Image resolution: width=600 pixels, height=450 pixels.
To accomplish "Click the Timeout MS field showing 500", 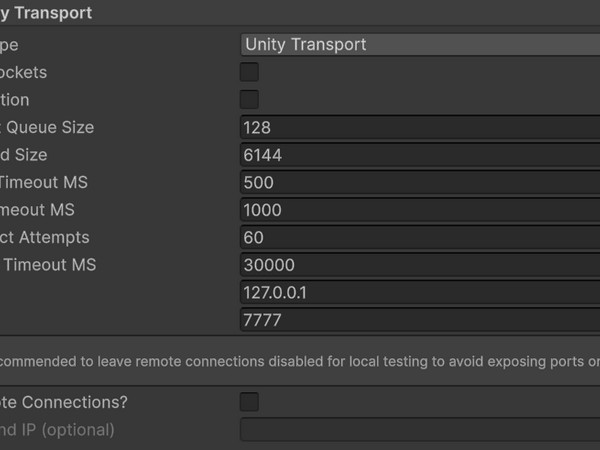I will pos(420,183).
